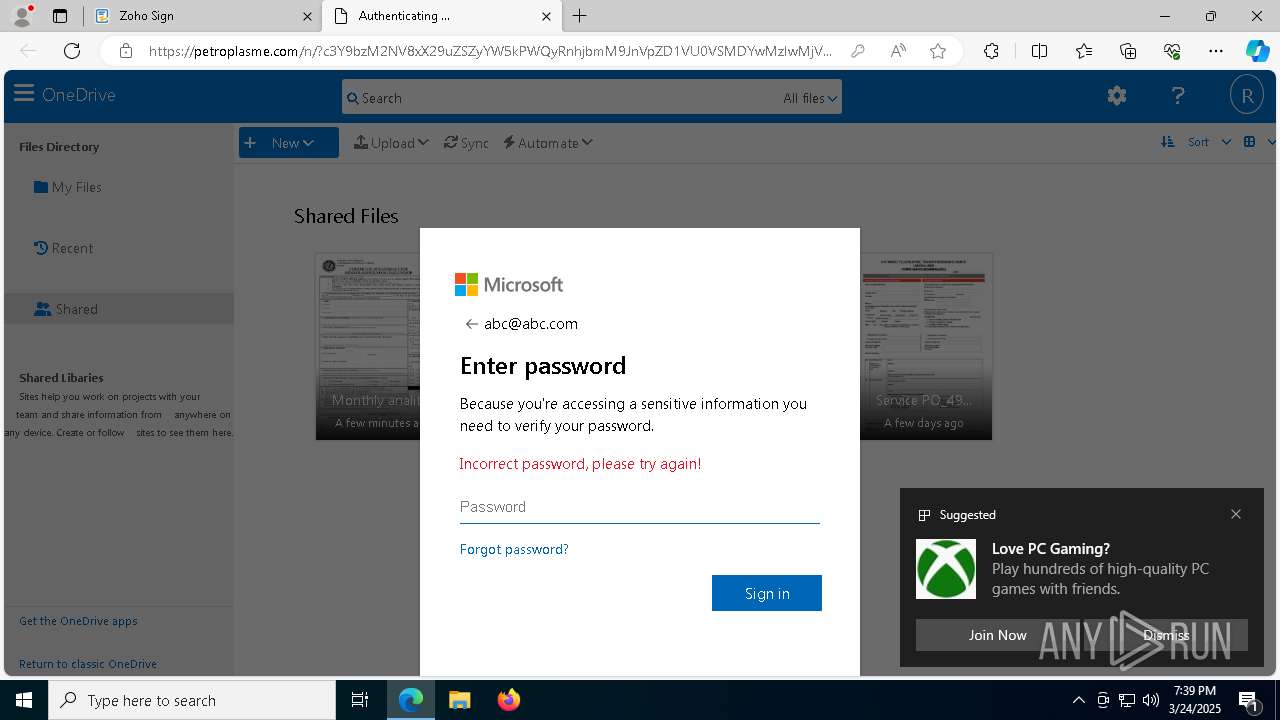This screenshot has height=720, width=1280.
Task: Click the Microsoft logo in dialog
Action: pyautogui.click(x=509, y=285)
